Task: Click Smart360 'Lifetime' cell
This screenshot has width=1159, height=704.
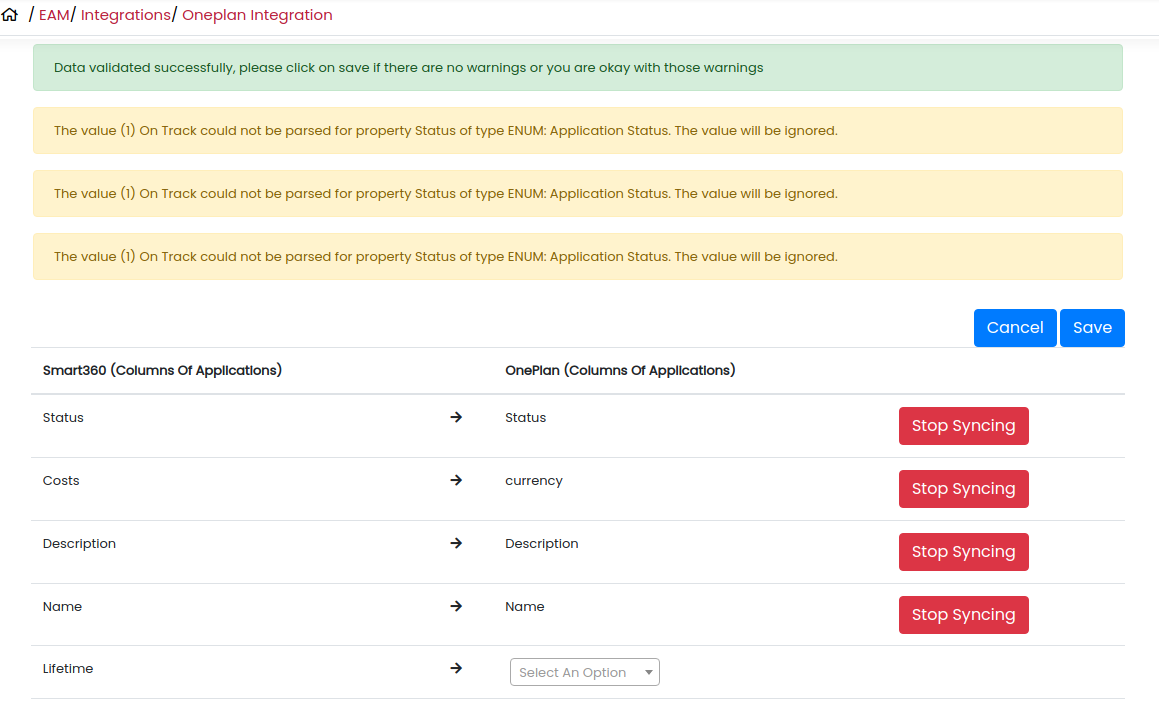Action: (x=68, y=669)
